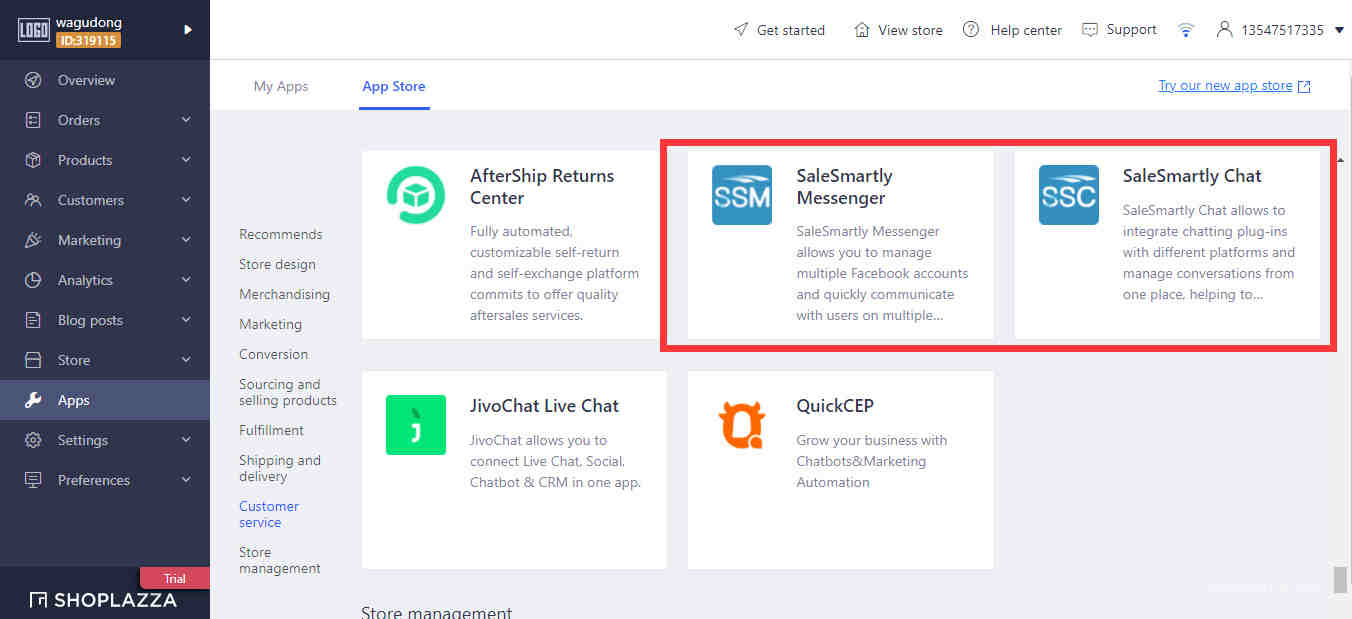
Task: Click the Customers people icon
Action: click(x=33, y=200)
